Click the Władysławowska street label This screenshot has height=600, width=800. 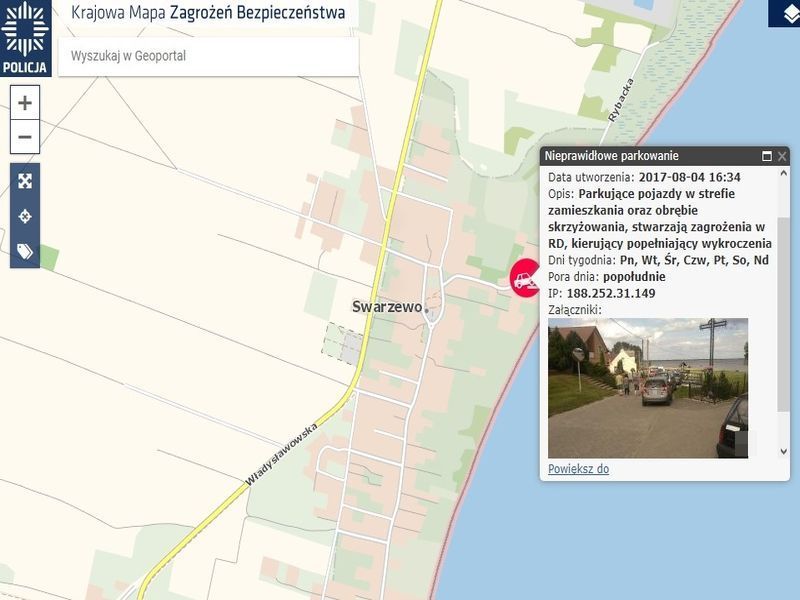pyautogui.click(x=281, y=454)
